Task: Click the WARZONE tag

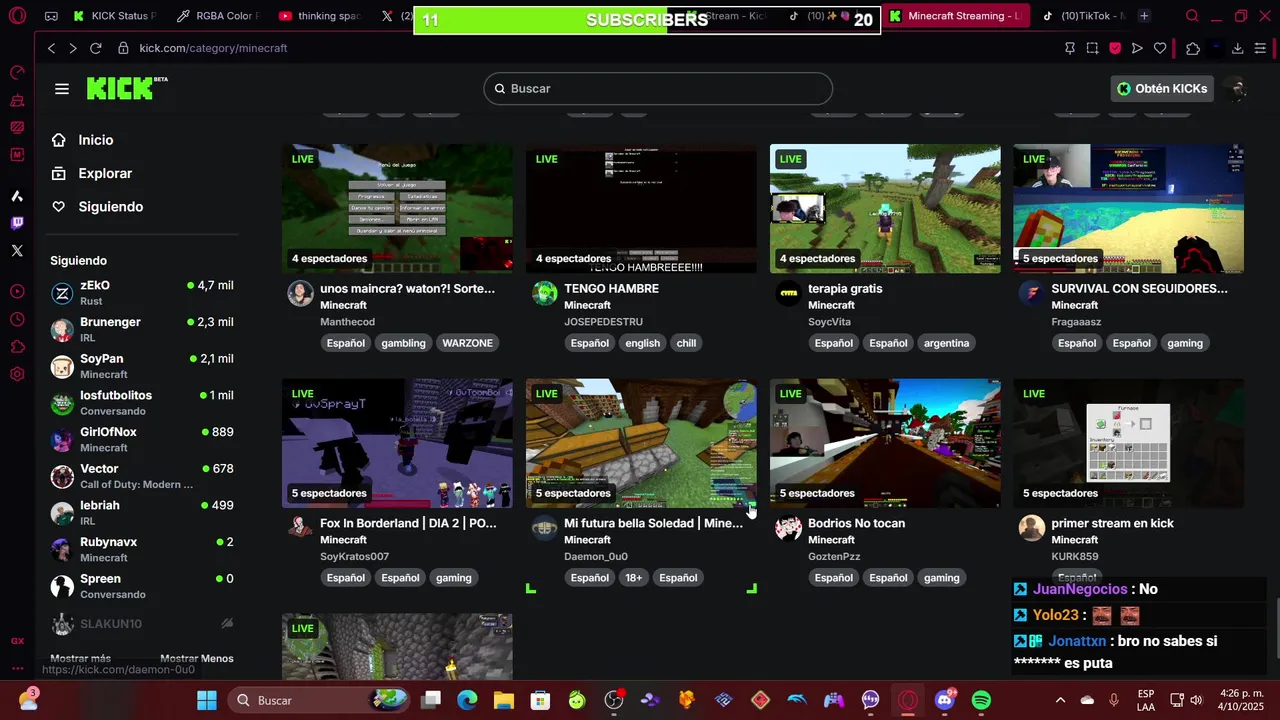Action: [x=467, y=343]
